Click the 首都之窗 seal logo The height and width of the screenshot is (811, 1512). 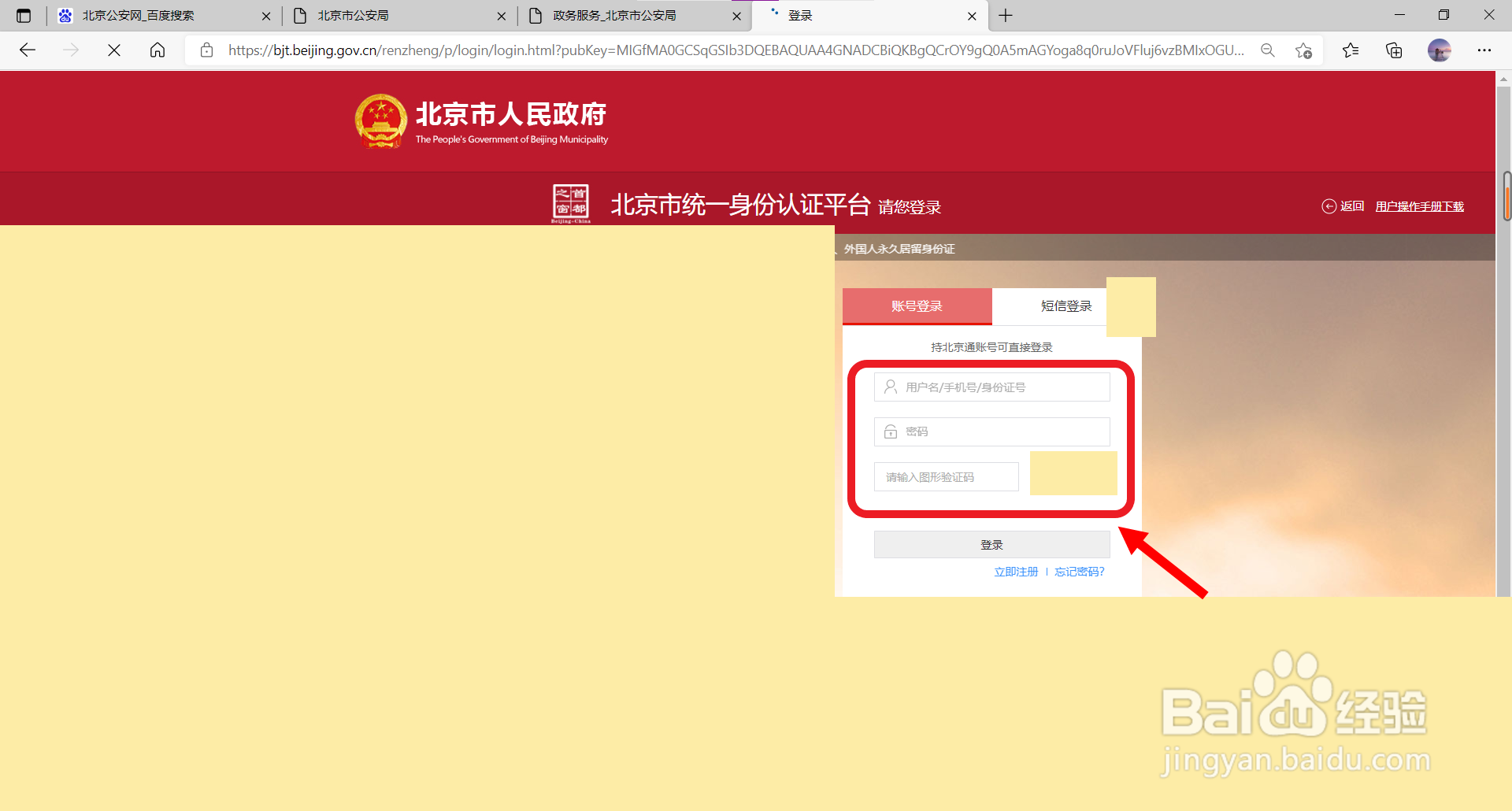[571, 204]
